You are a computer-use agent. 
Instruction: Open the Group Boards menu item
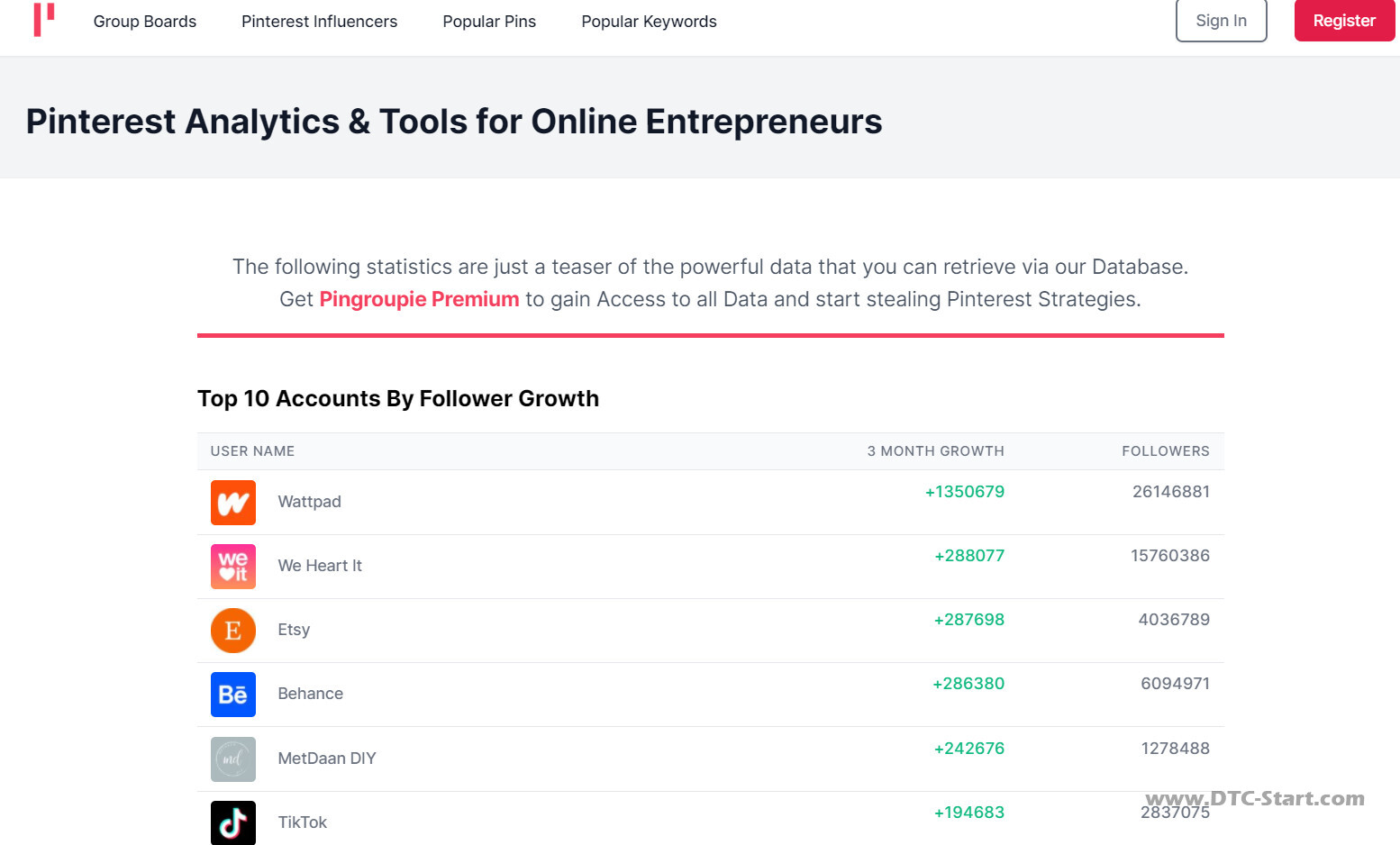(x=145, y=22)
